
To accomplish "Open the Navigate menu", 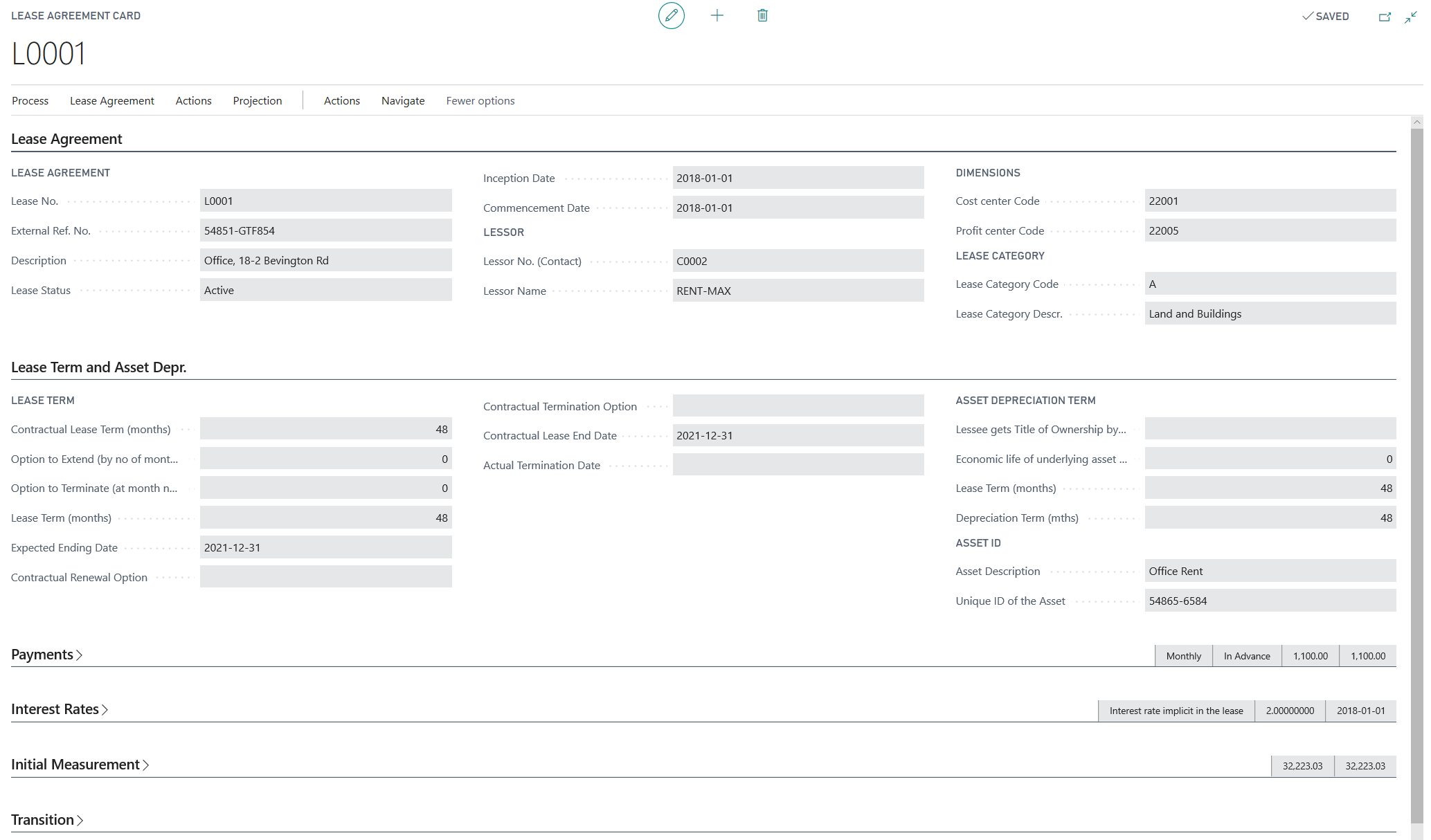I will [x=403, y=100].
